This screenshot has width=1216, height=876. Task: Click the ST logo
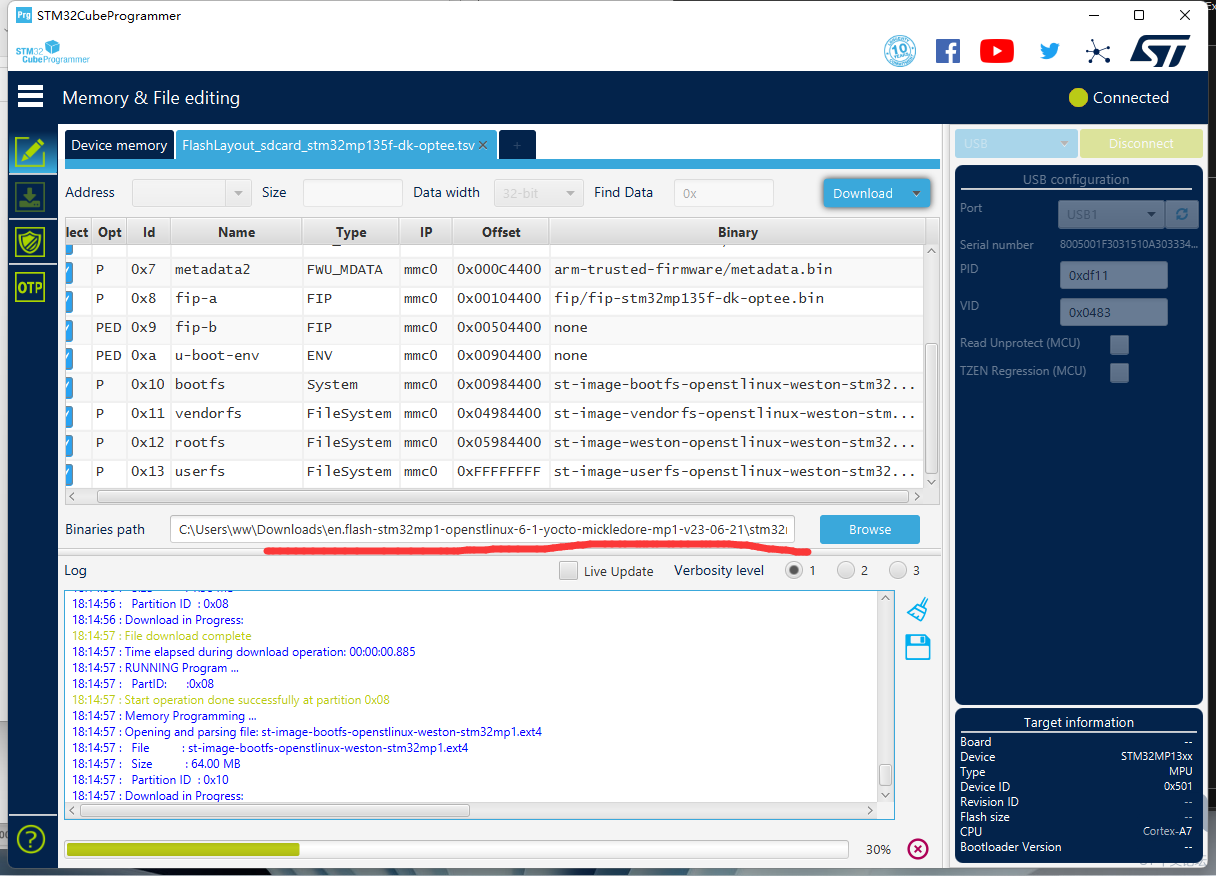tap(1160, 51)
